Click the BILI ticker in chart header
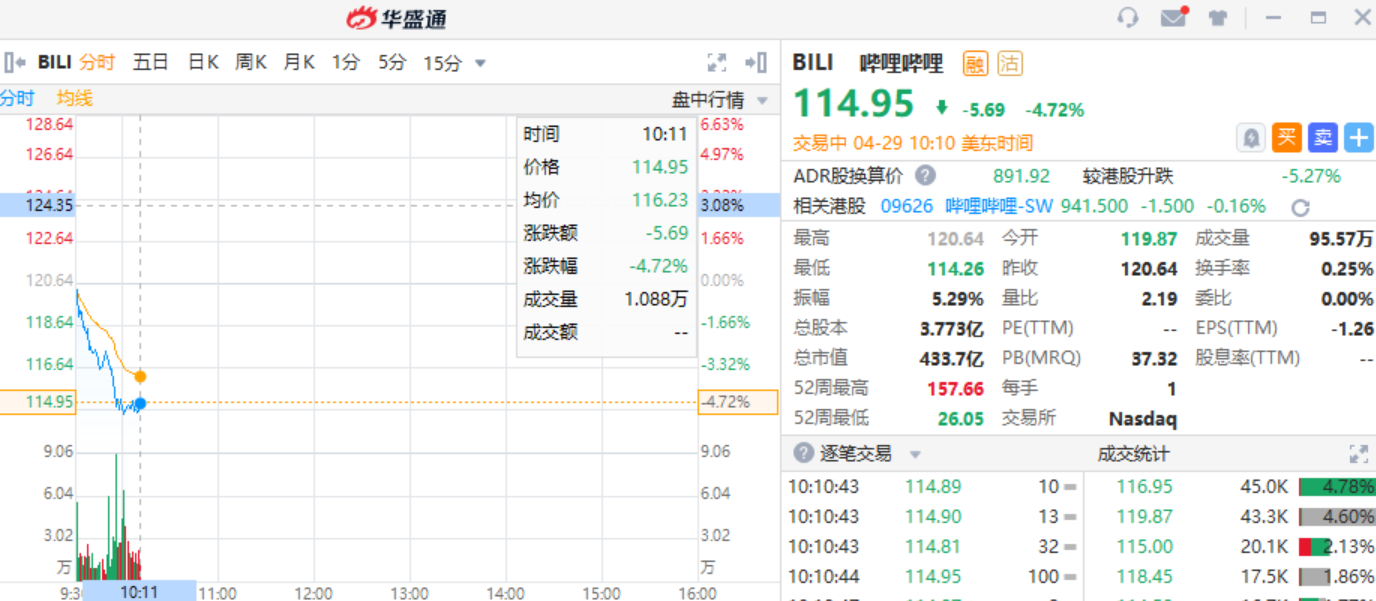1376x601 pixels. click(54, 62)
